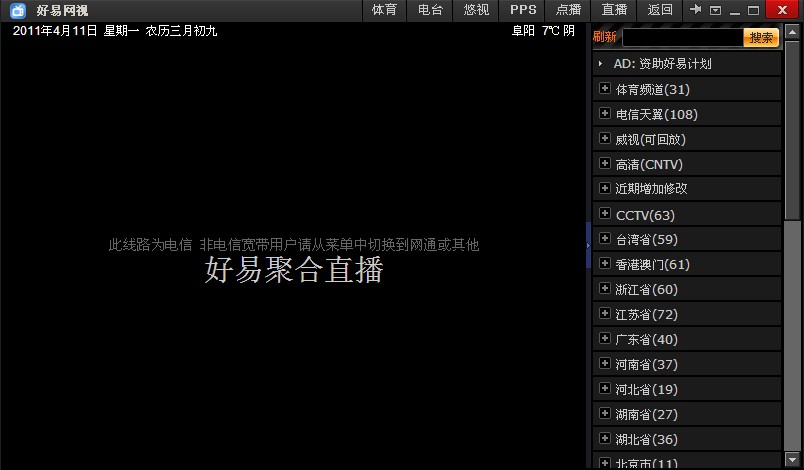This screenshot has width=804, height=470.
Task: Open the 体育 menu tab
Action: coord(384,10)
